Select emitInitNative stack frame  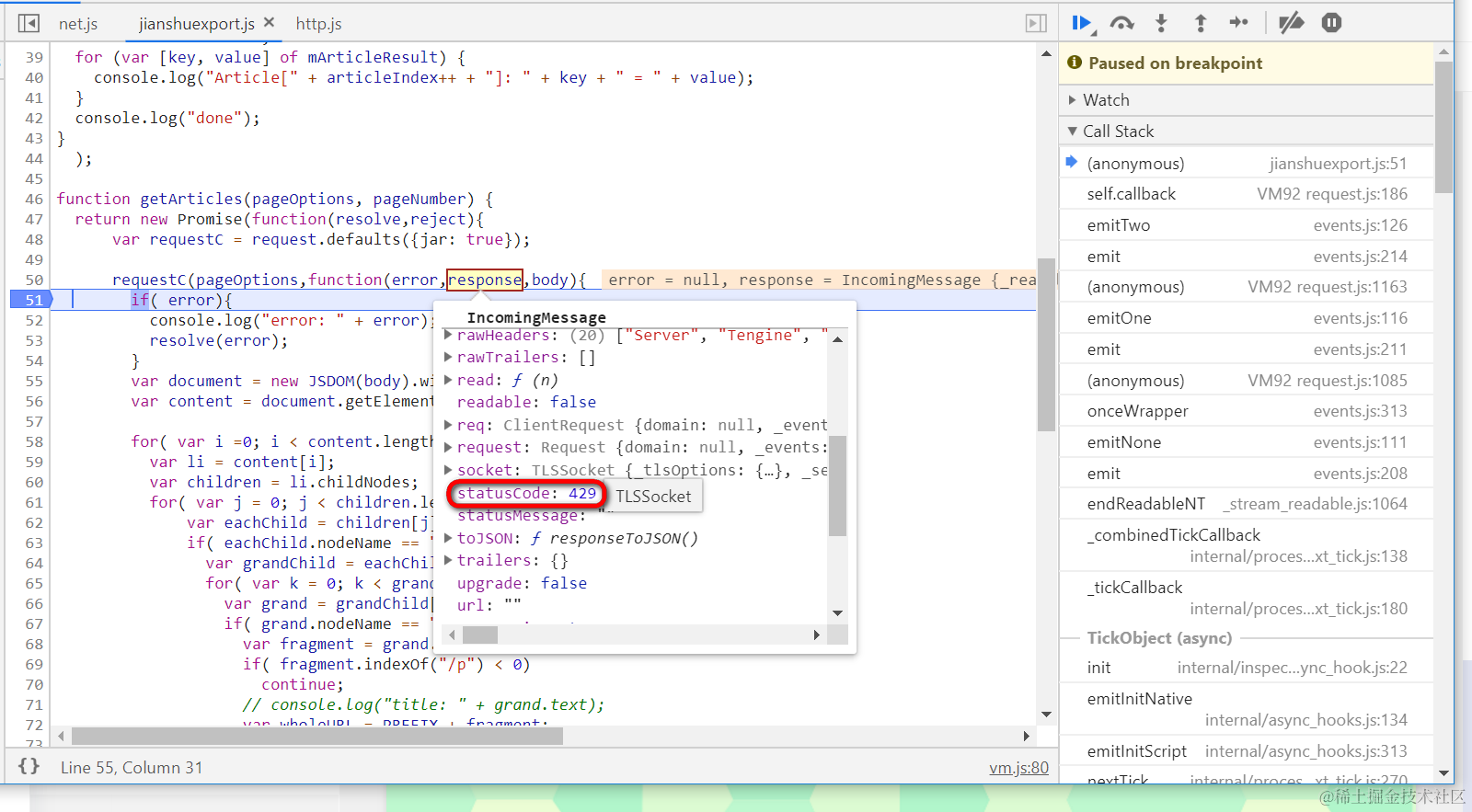tap(1247, 709)
